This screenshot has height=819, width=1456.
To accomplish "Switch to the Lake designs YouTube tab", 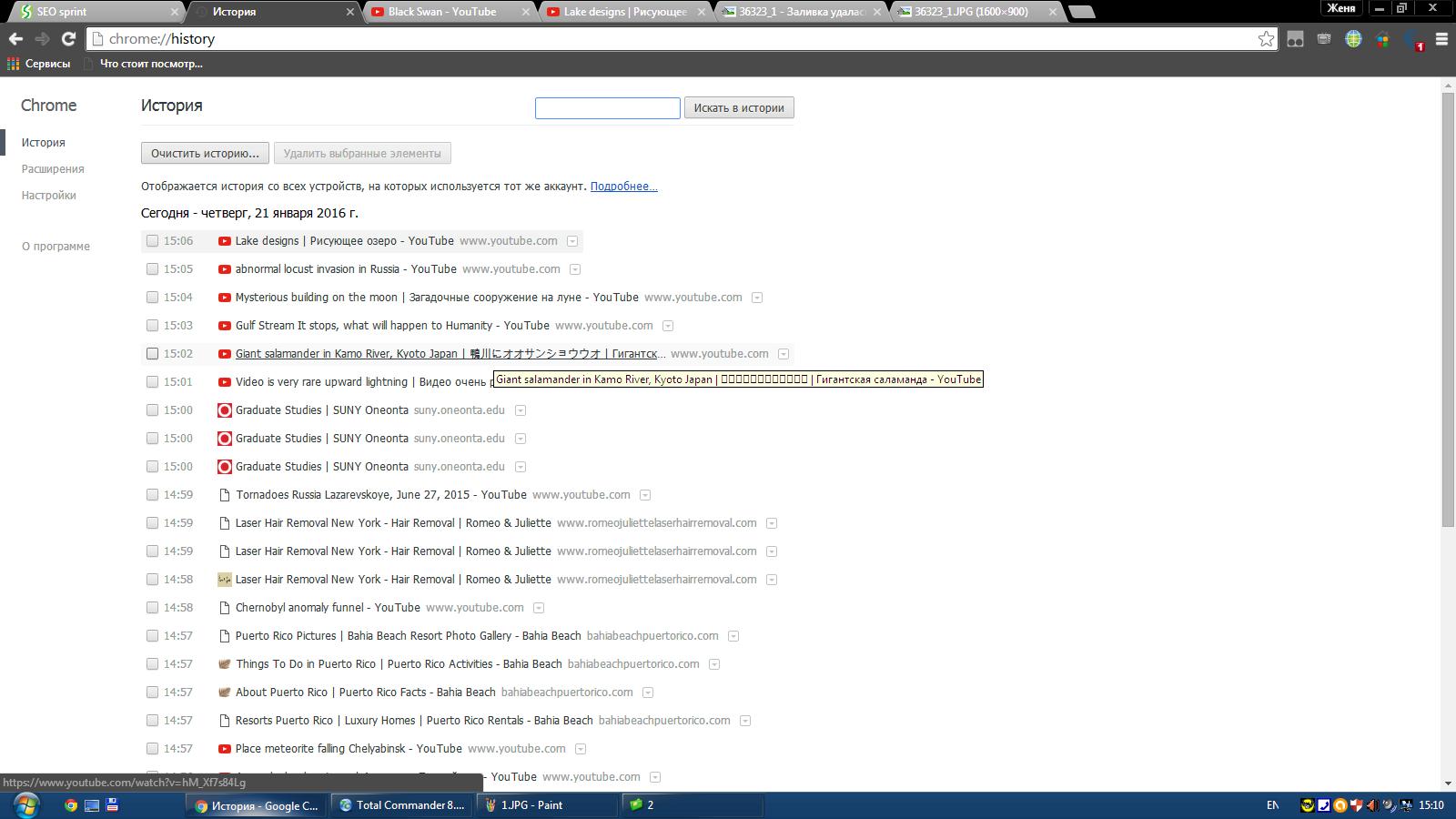I will click(626, 12).
